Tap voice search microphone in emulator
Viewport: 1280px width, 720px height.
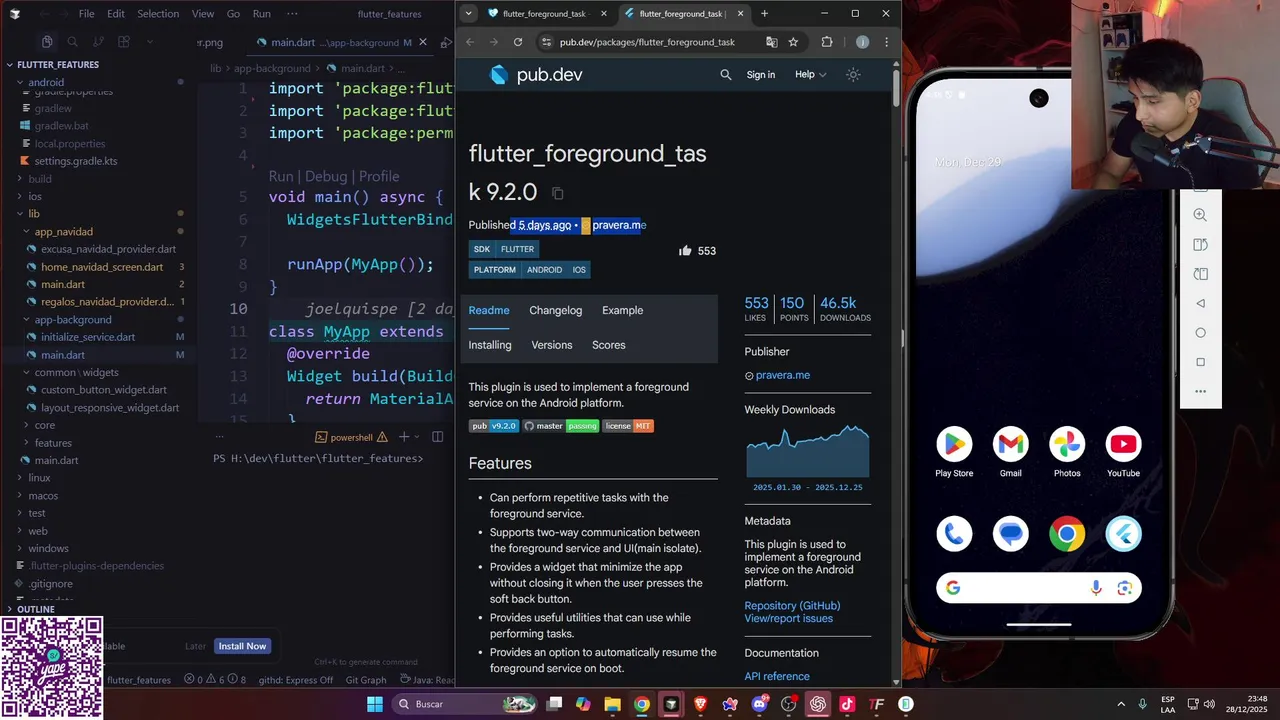(x=1097, y=588)
